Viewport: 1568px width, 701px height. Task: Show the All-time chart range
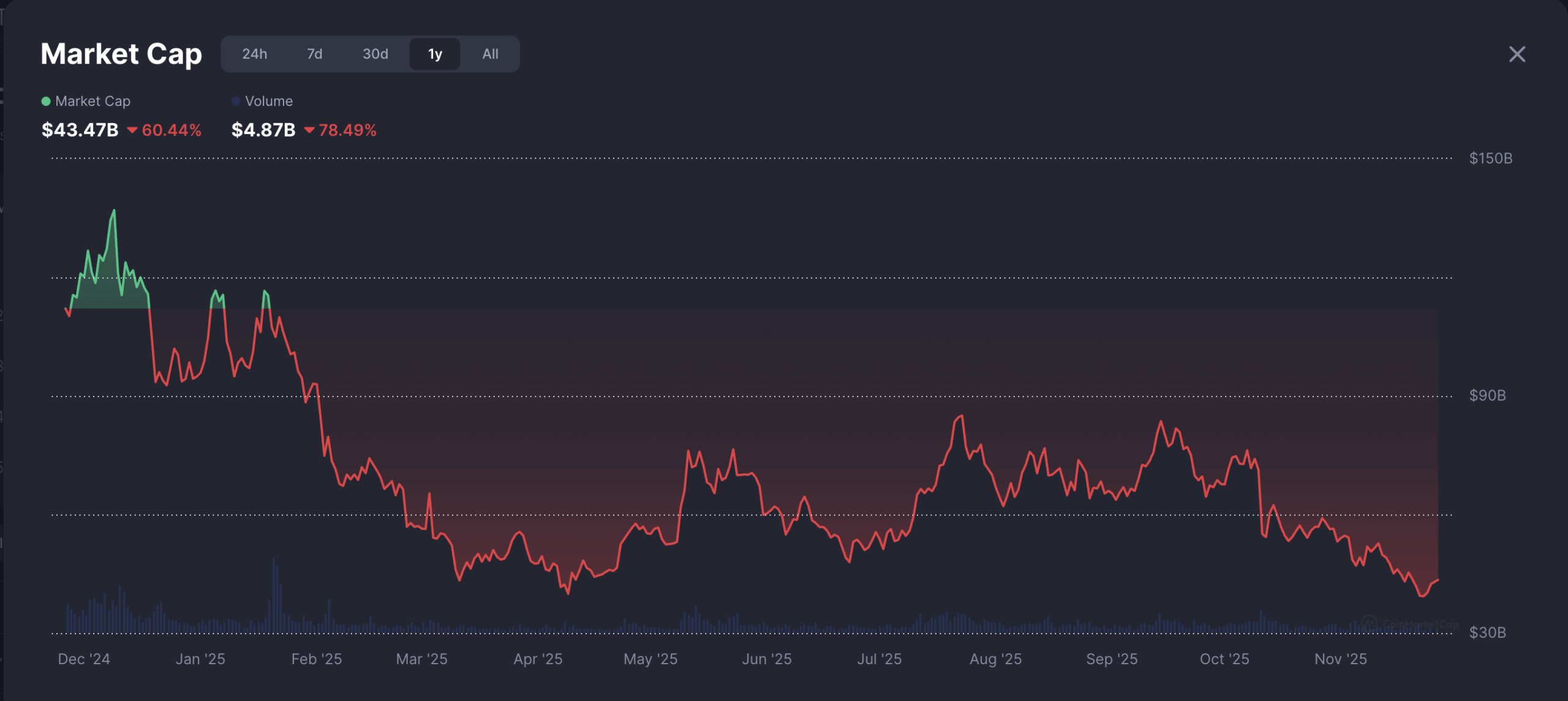pos(490,54)
